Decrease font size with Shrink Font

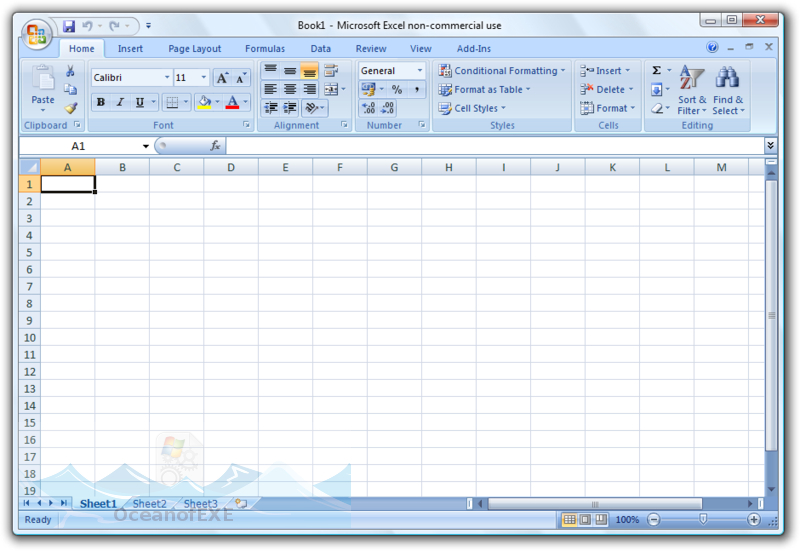tap(241, 78)
